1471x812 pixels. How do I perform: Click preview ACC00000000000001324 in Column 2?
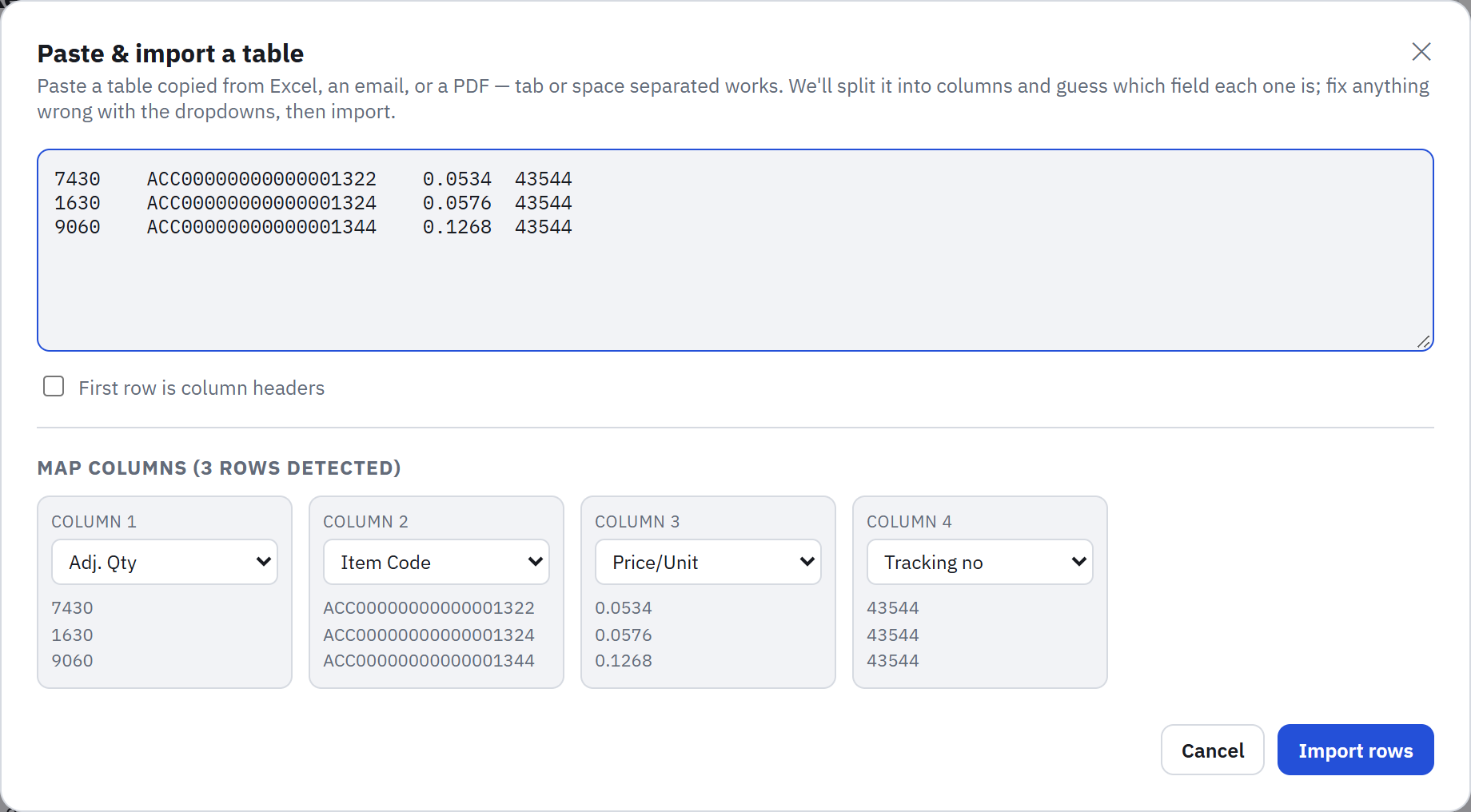click(429, 635)
